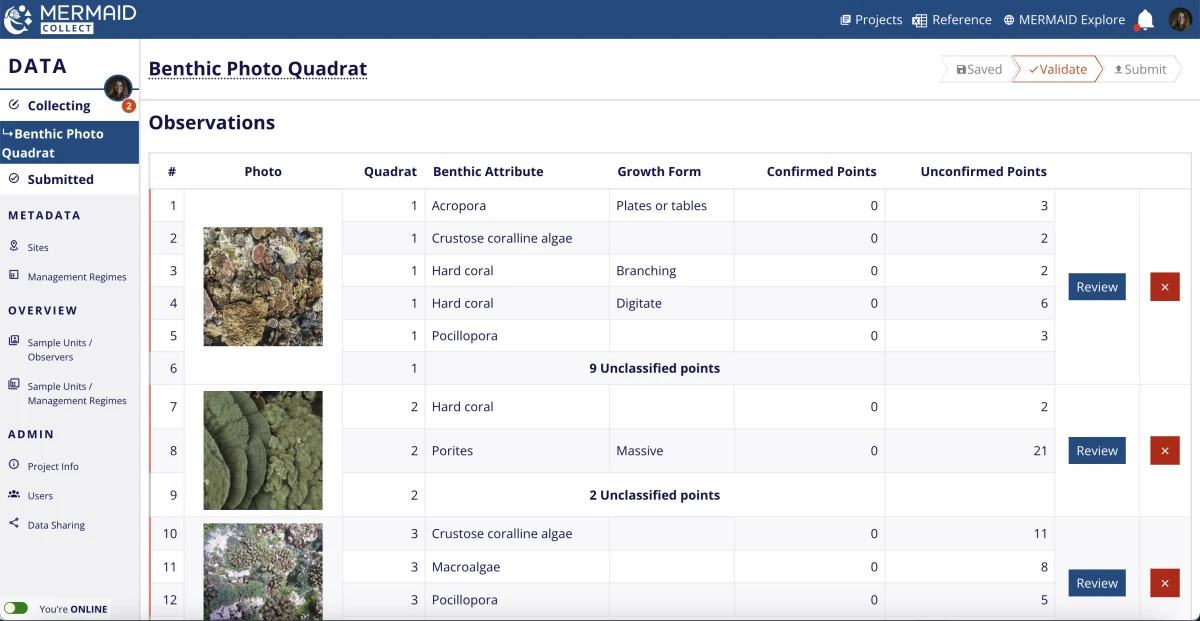The width and height of the screenshot is (1200, 621).
Task: Click the 9 Unclassified points row
Action: [x=654, y=368]
